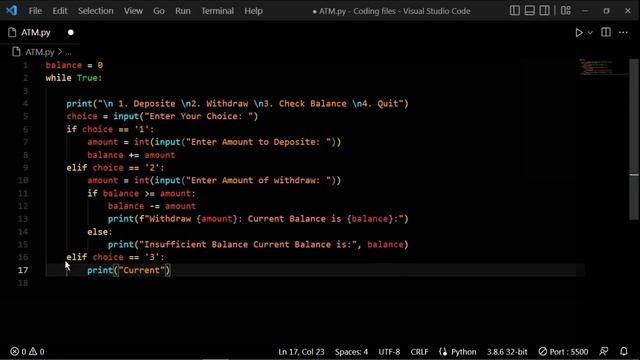This screenshot has width=640, height=360.
Task: Click the f-string Withdraw print on line 13
Action: coord(258,219)
